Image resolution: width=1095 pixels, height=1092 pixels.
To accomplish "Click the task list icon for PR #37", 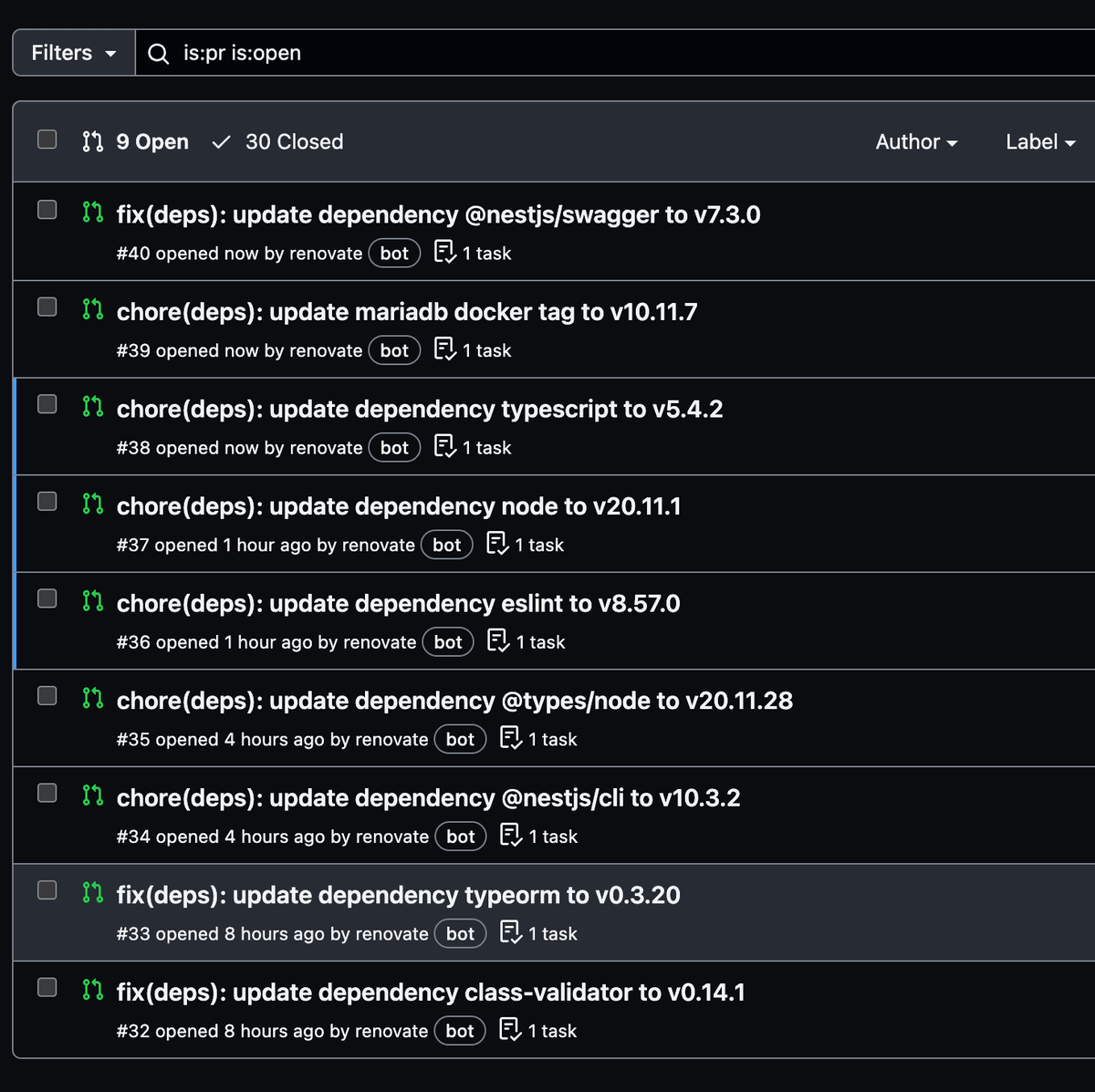I will [x=497, y=544].
